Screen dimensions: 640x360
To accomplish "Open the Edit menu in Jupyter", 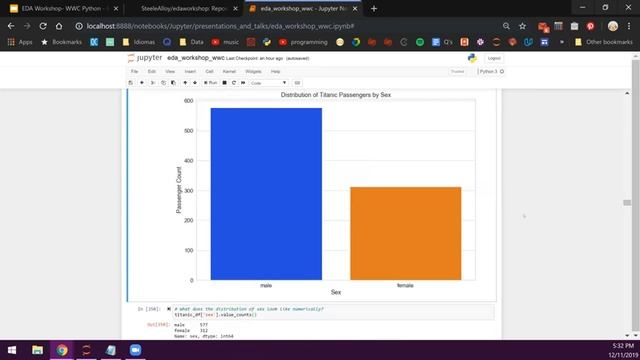I will [151, 71].
